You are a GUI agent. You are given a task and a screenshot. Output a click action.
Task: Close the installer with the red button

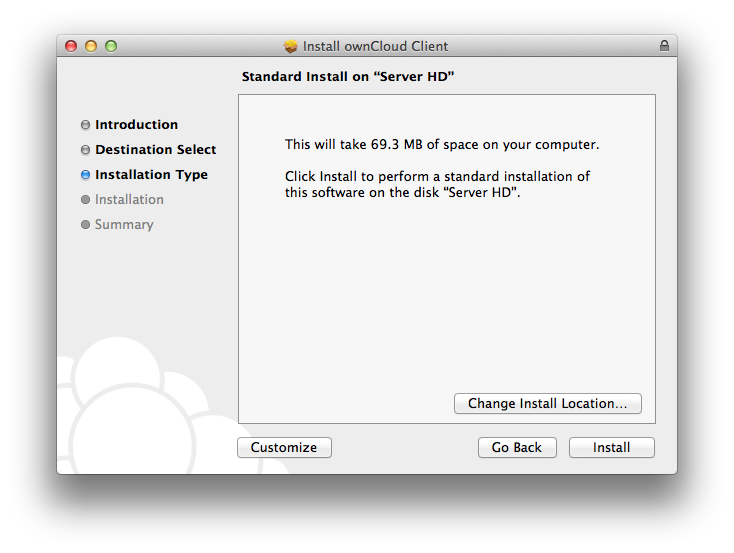(x=71, y=46)
